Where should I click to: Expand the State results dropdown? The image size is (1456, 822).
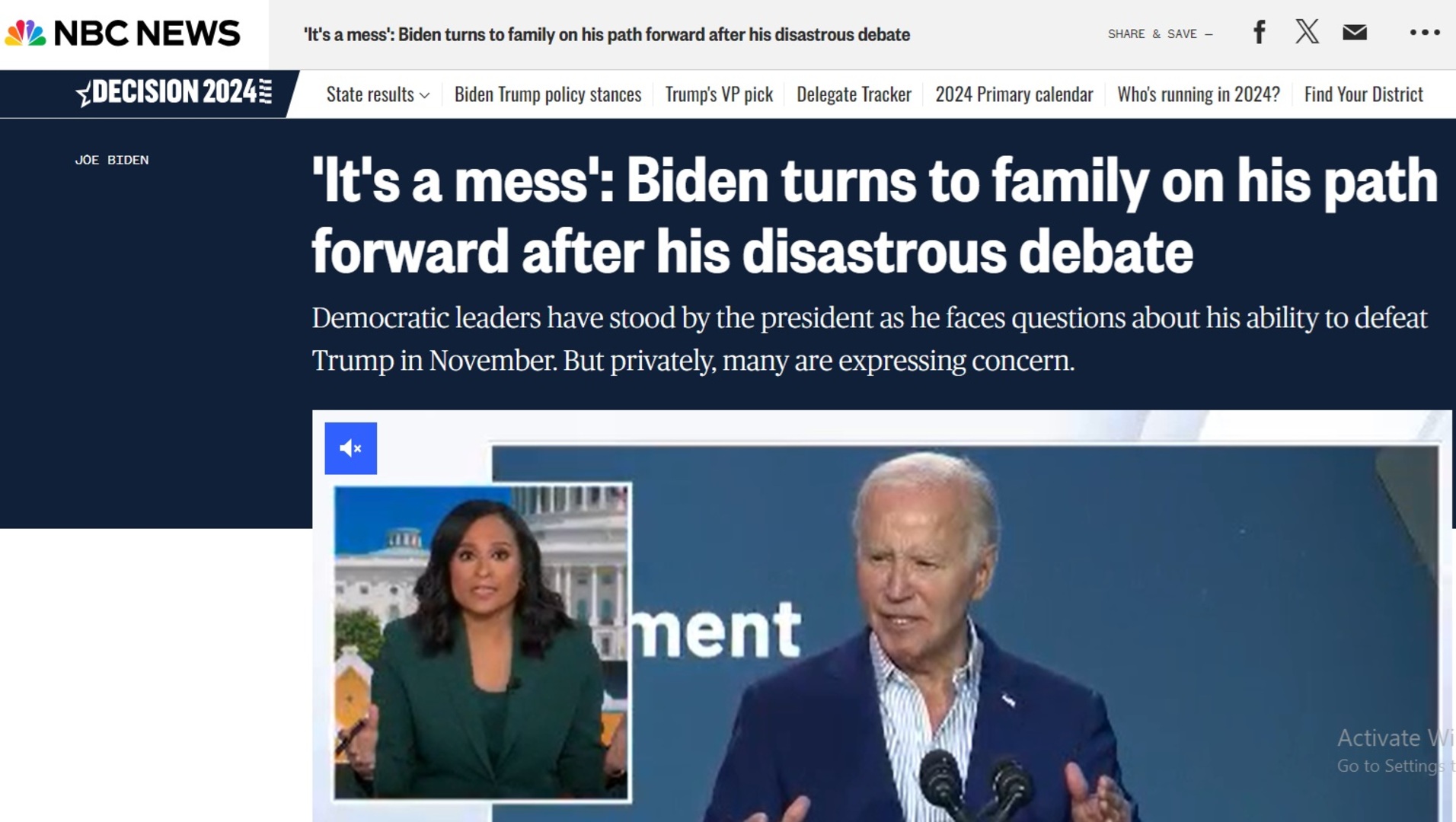point(378,94)
